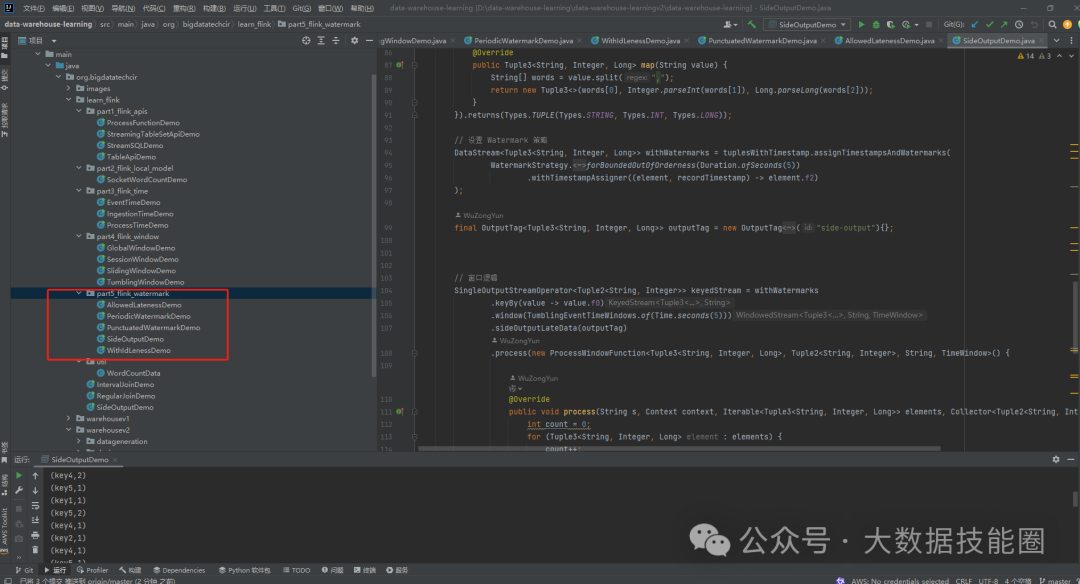This screenshot has height=584, width=1080.
Task: Show hidden editor tabs dropdown arrow
Action: pyautogui.click(x=1057, y=41)
